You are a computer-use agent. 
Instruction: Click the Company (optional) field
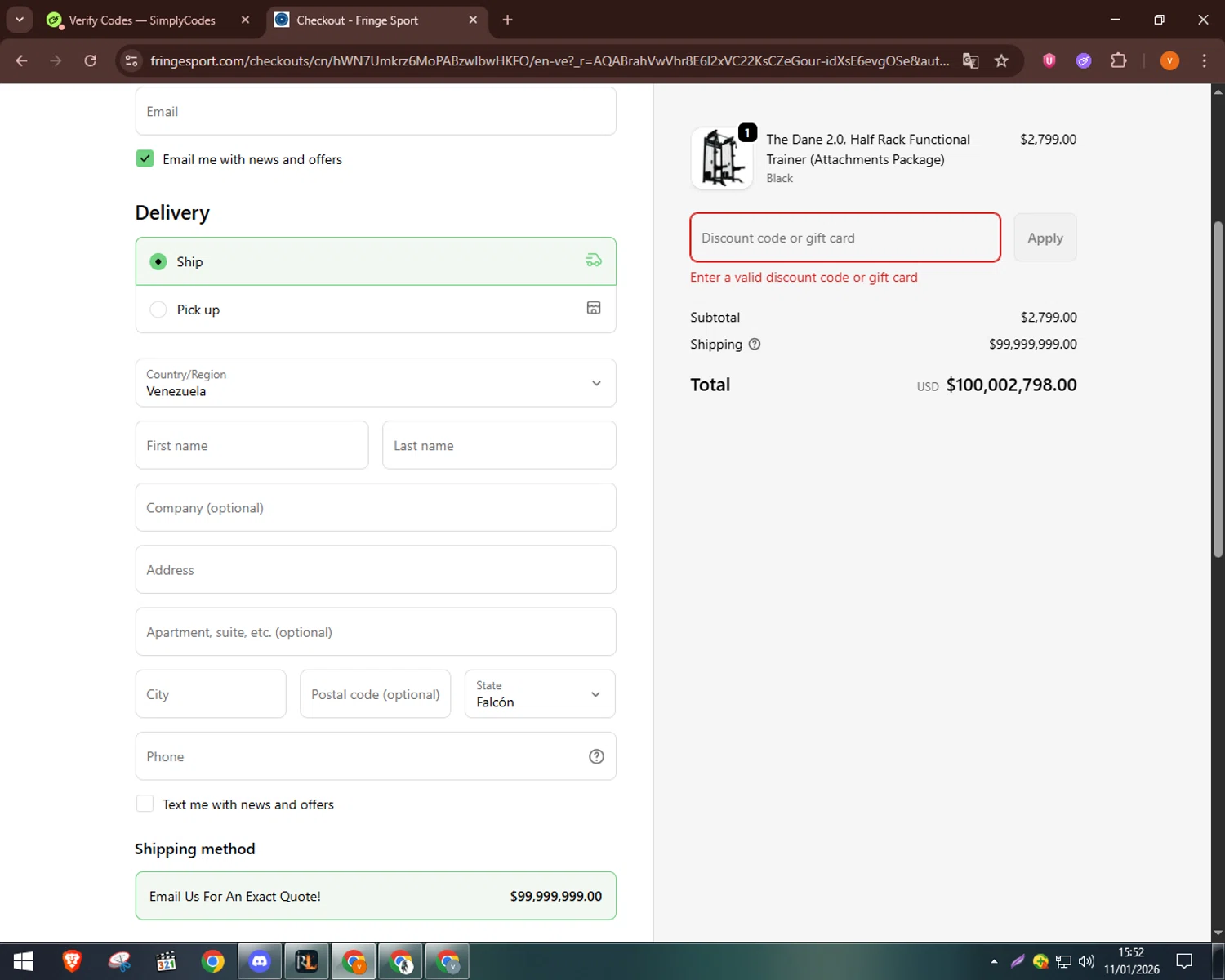[376, 507]
